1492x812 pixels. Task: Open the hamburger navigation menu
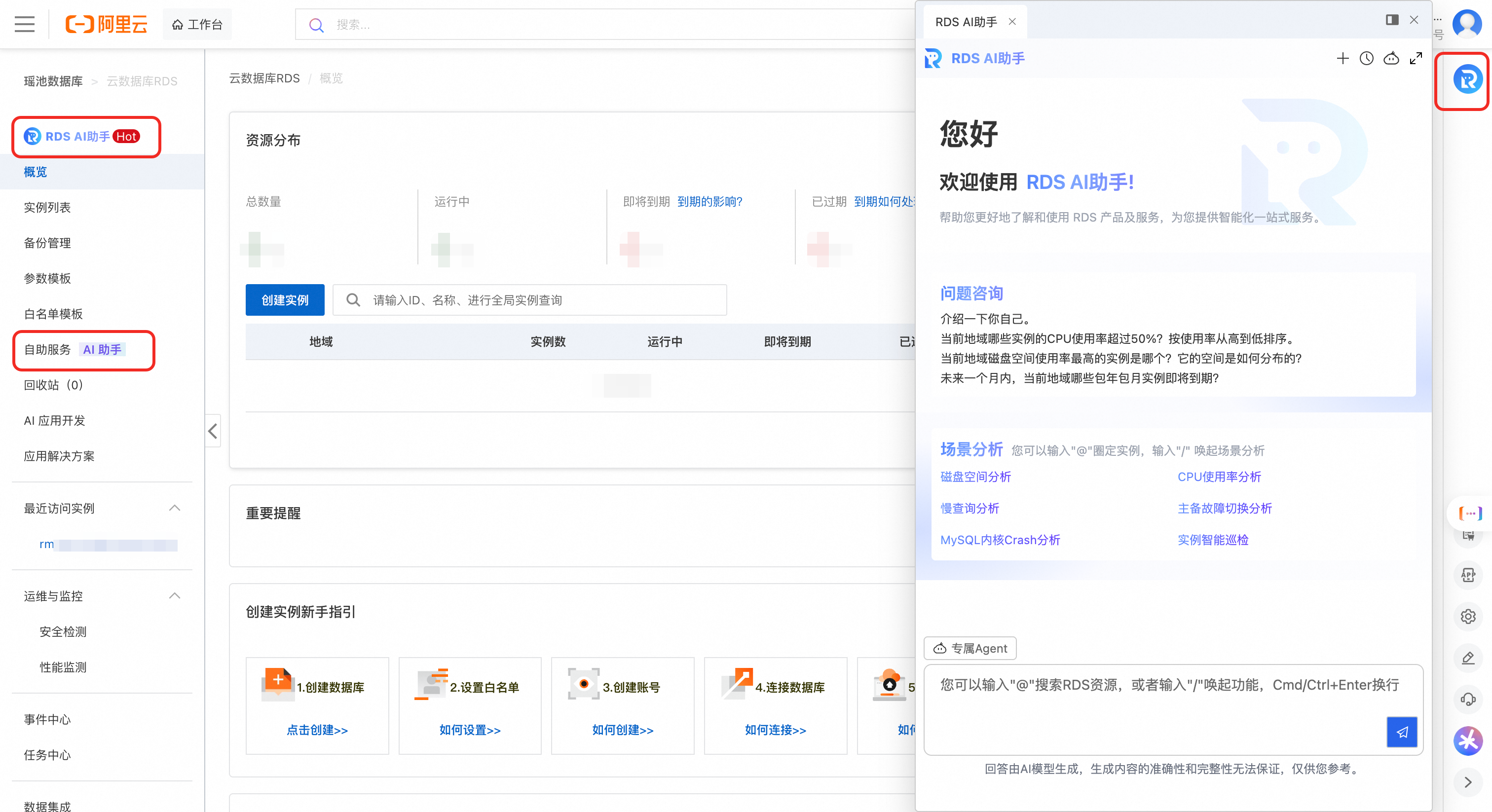[x=24, y=24]
